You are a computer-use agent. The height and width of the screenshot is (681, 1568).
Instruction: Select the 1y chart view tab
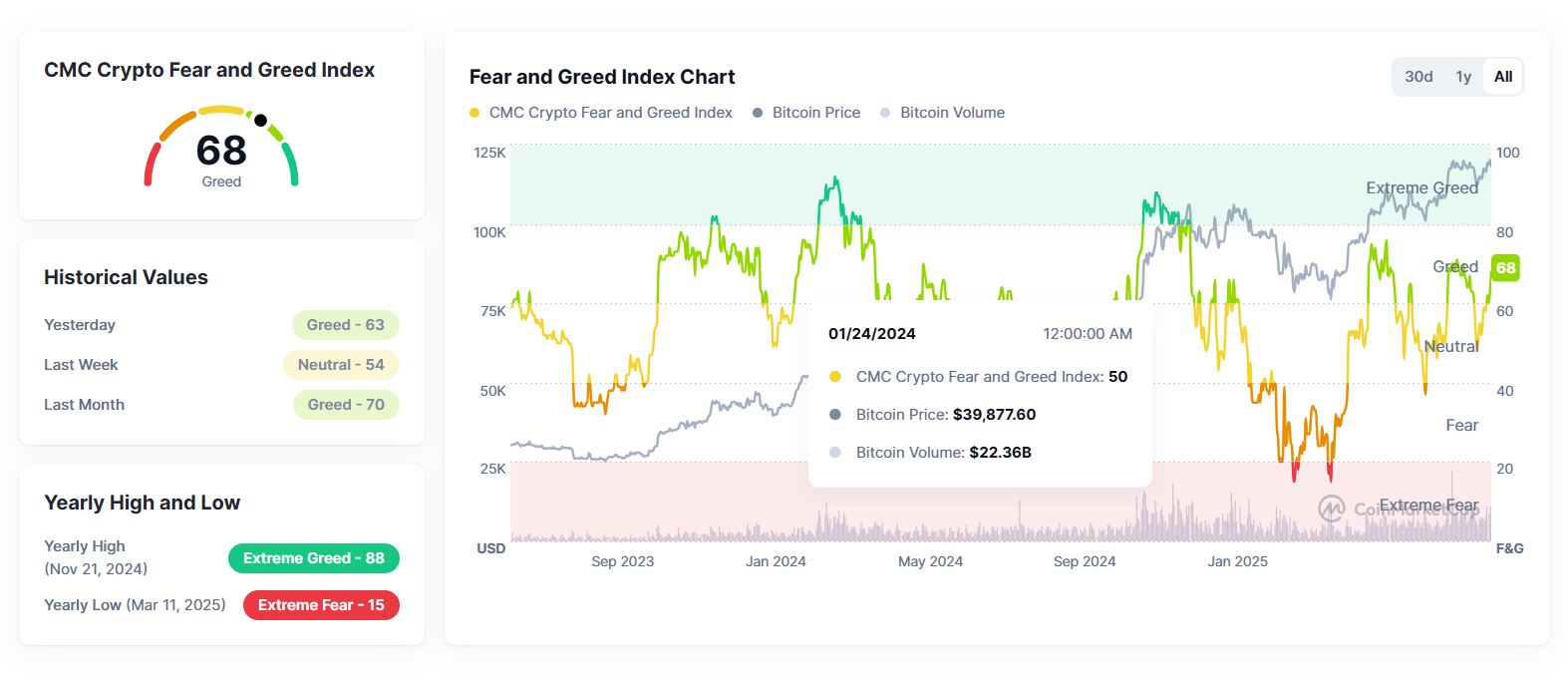1462,76
